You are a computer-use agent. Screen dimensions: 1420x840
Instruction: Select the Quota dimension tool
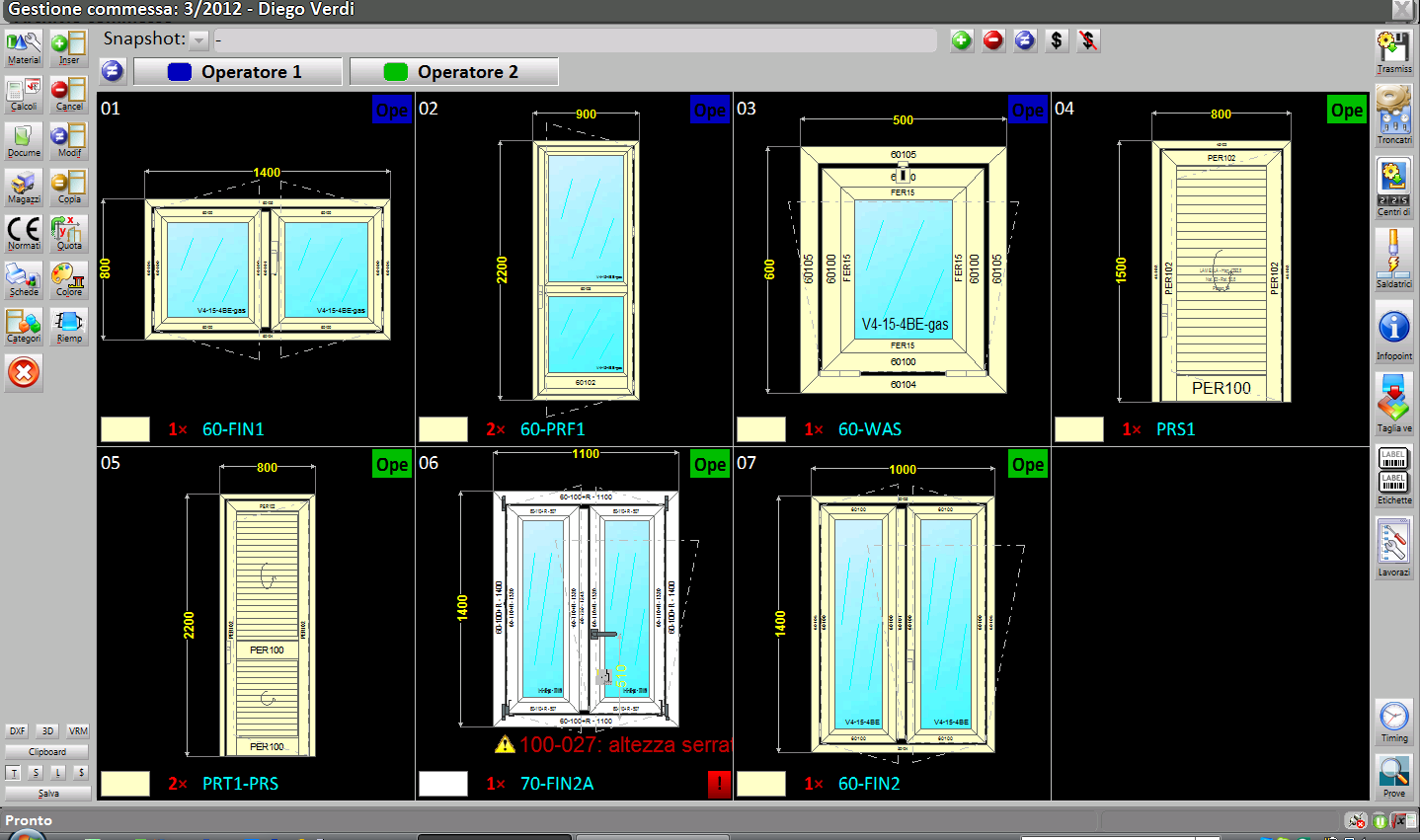(x=69, y=234)
